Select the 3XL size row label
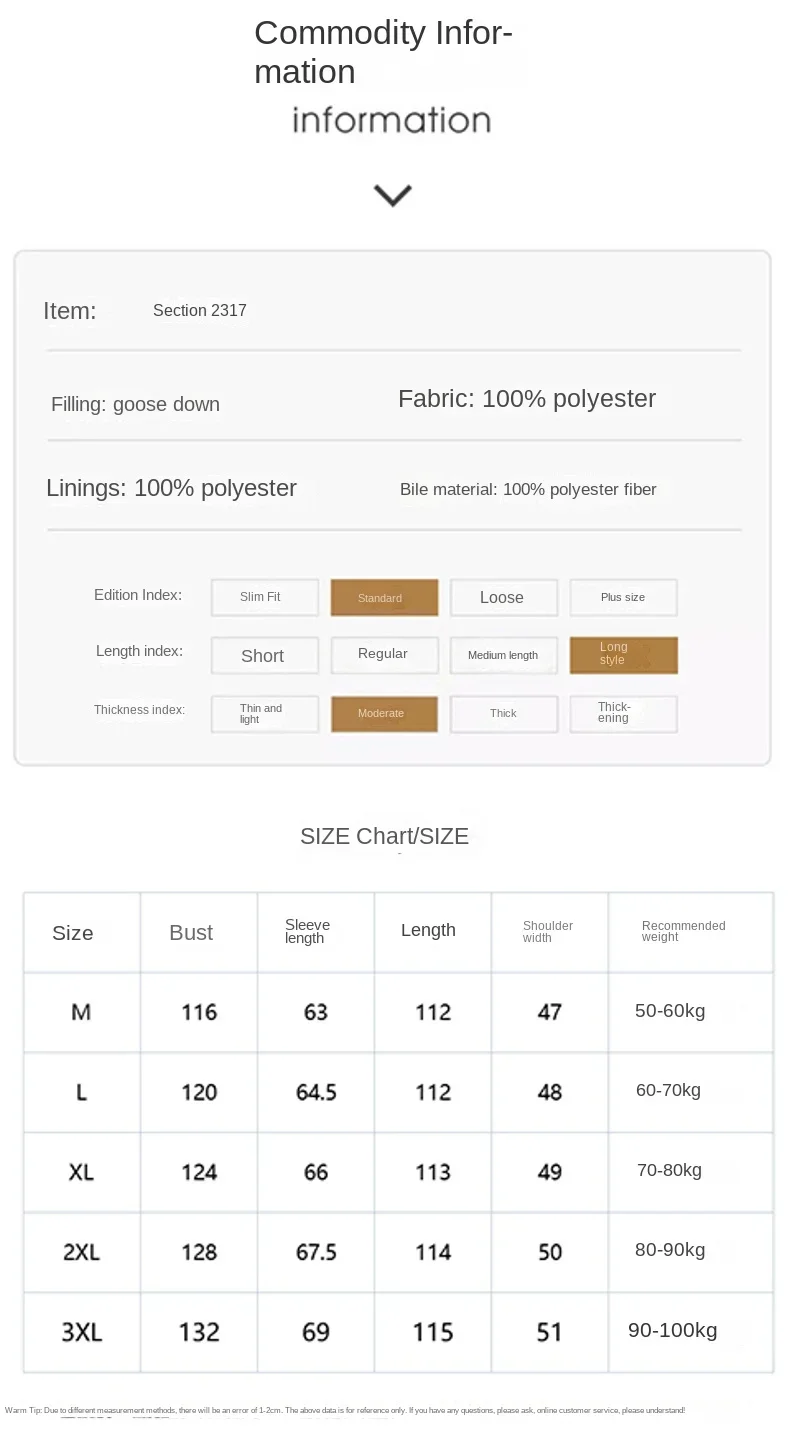The image size is (790, 1441). click(x=82, y=1332)
